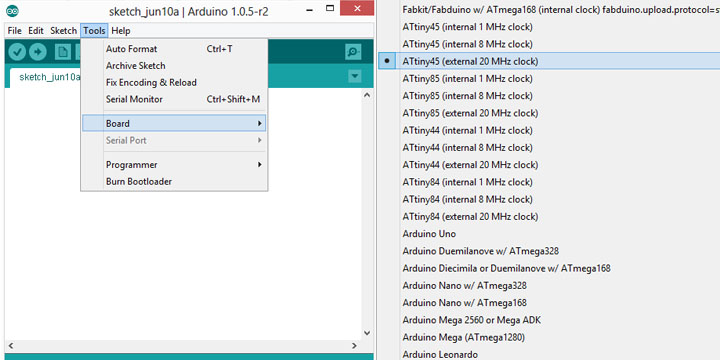Image resolution: width=720 pixels, height=360 pixels.
Task: Click the Verify checkmark toolbar icon
Action: pyautogui.click(x=17, y=52)
